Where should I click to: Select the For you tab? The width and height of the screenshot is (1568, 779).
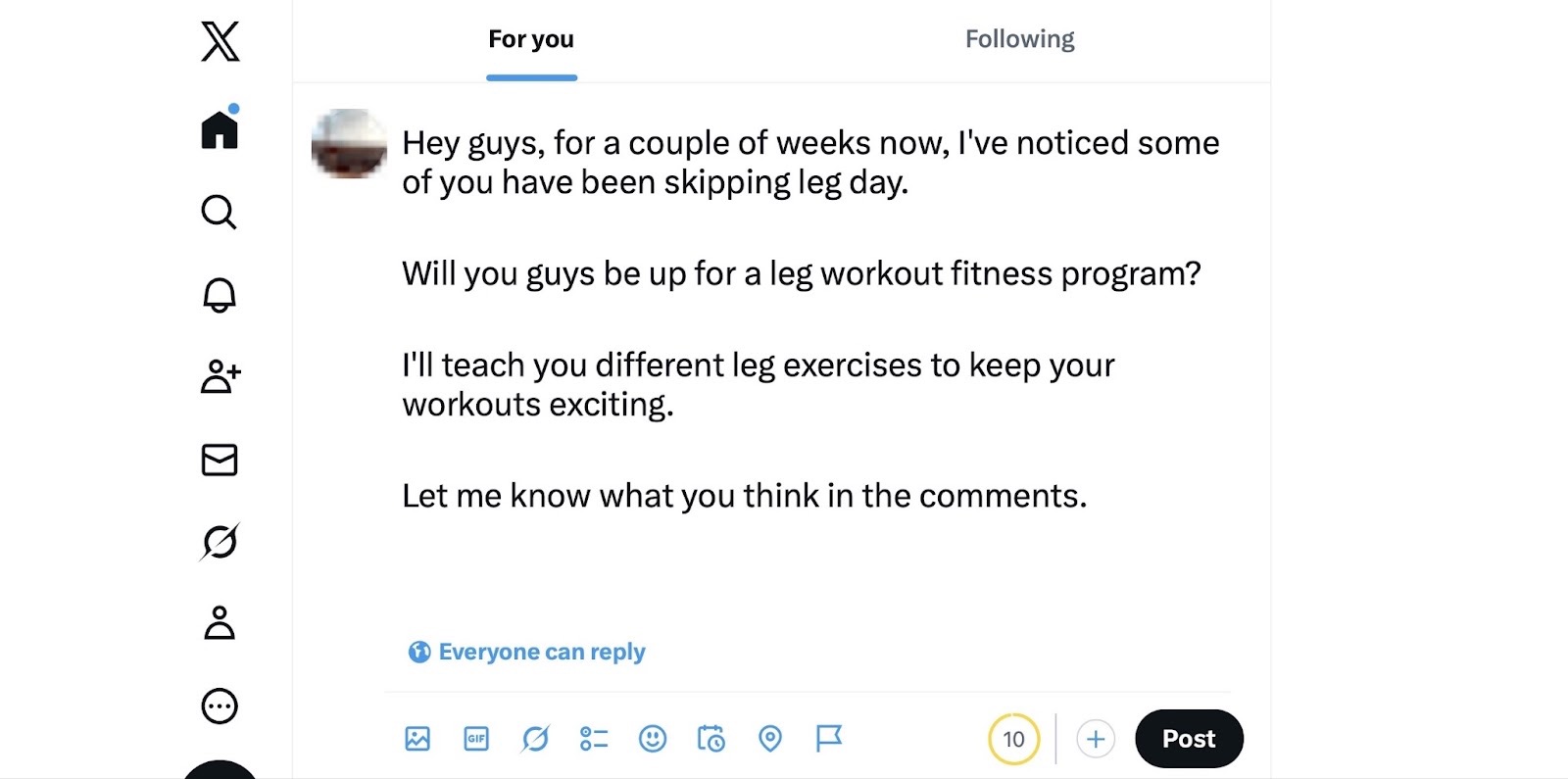tap(531, 39)
